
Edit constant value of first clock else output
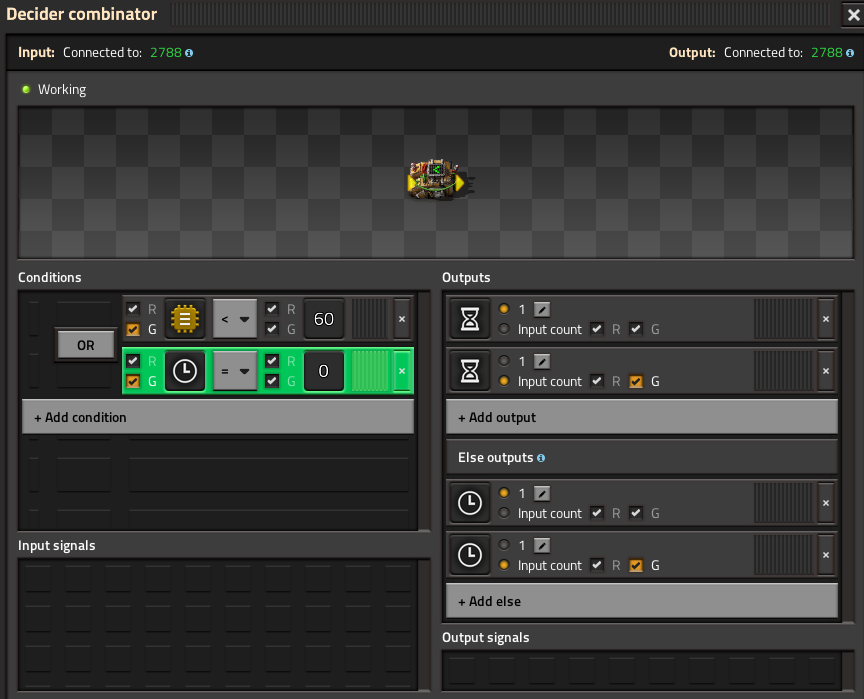[542, 494]
